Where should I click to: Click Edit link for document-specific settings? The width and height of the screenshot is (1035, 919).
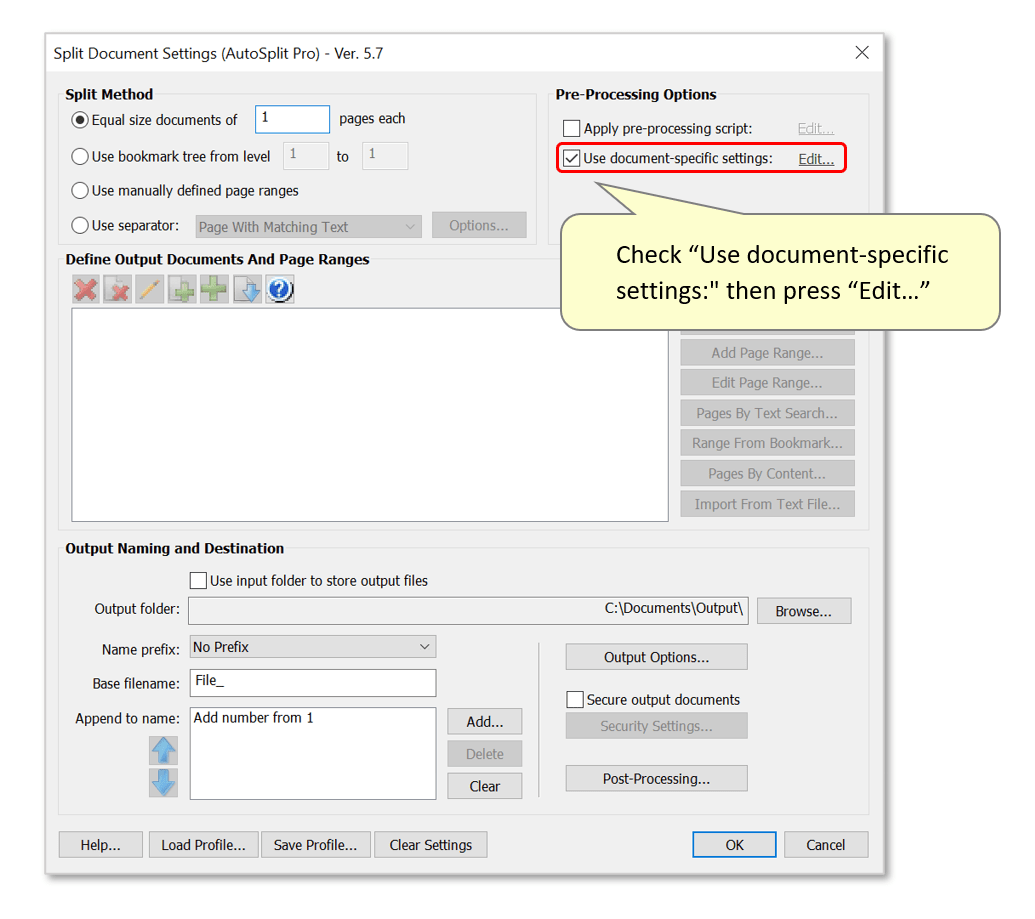click(x=816, y=159)
